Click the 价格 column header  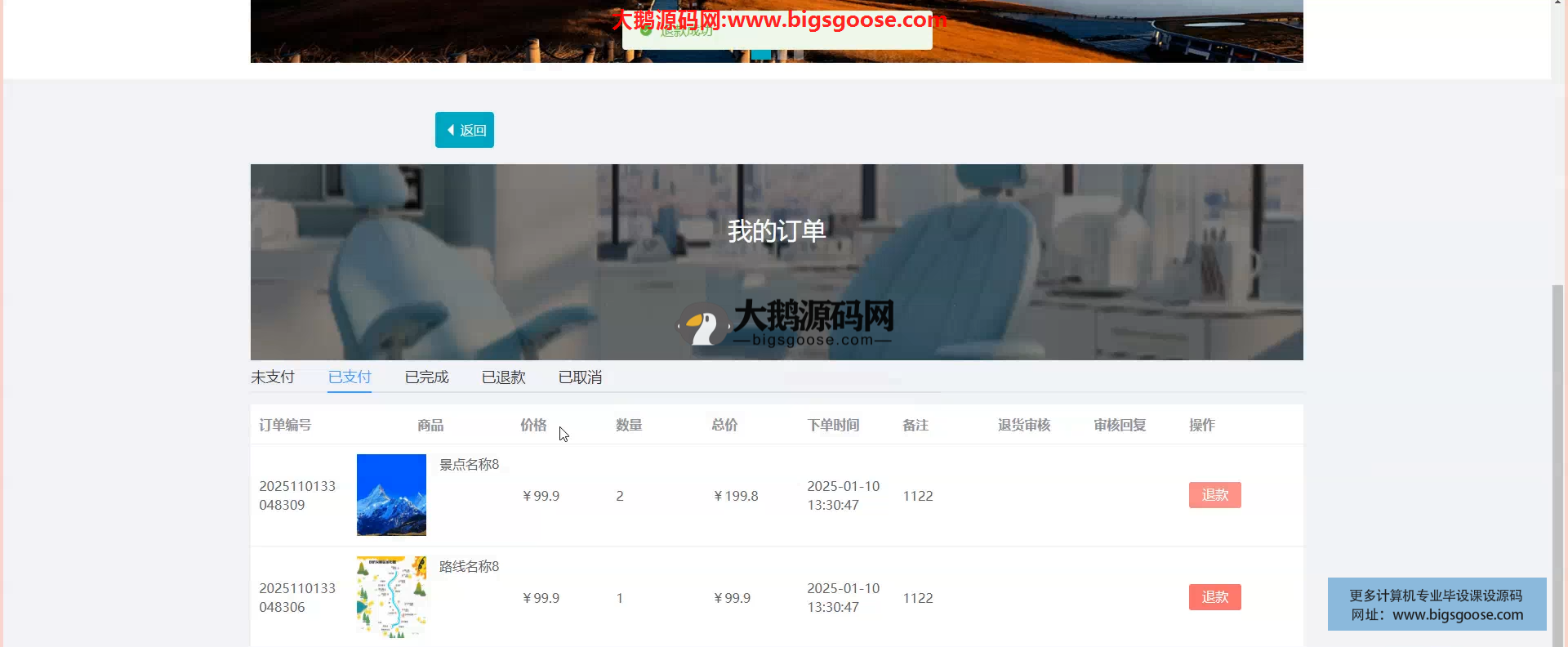point(533,425)
